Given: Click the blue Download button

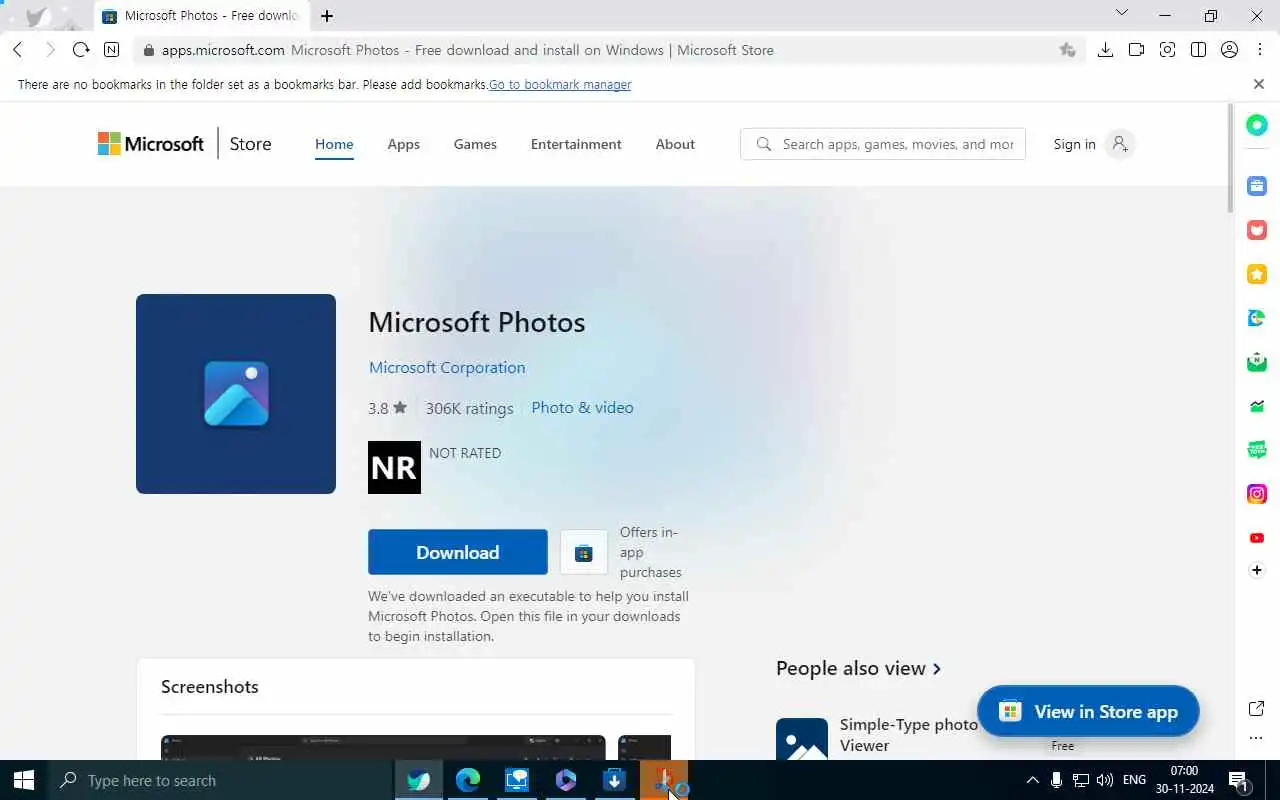Looking at the screenshot, I should click(458, 552).
